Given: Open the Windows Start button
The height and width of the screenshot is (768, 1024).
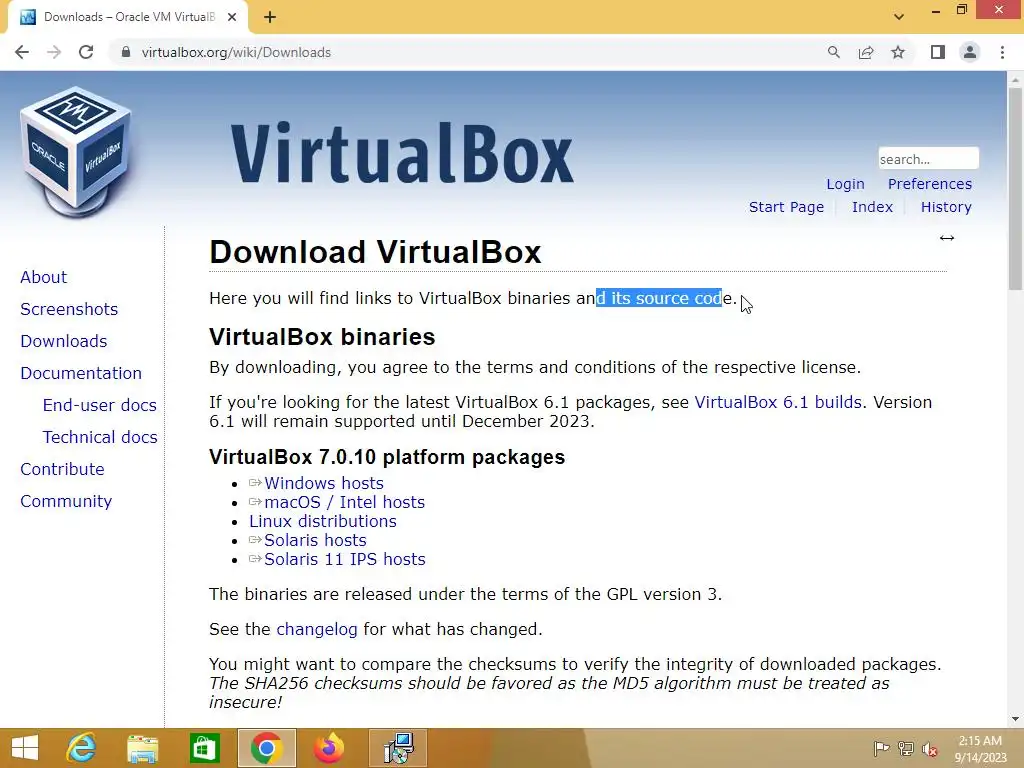Looking at the screenshot, I should [25, 748].
